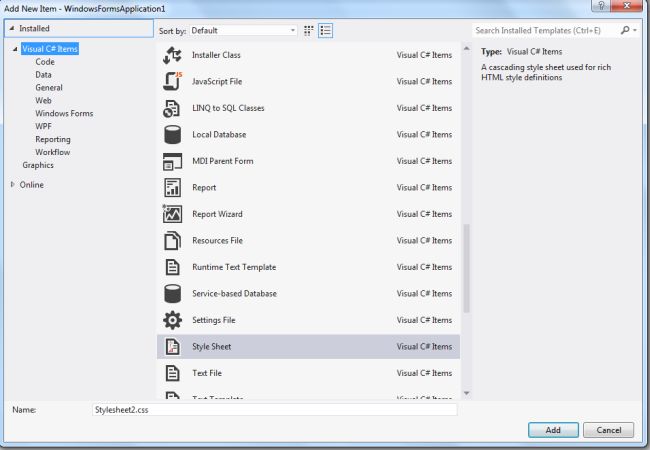The height and width of the screenshot is (450, 650).
Task: Click the scroll down arrow
Action: tap(466, 393)
